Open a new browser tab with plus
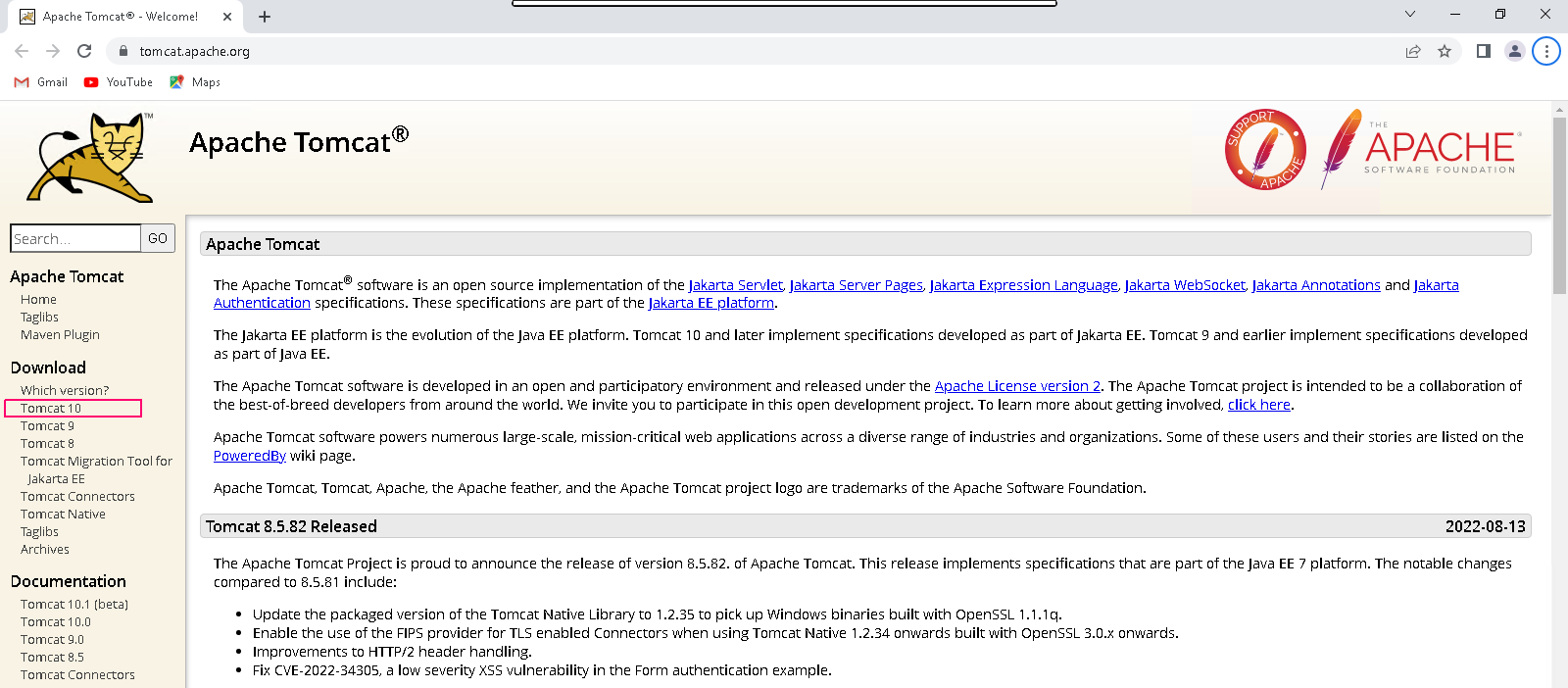The height and width of the screenshot is (688, 1568). click(265, 17)
